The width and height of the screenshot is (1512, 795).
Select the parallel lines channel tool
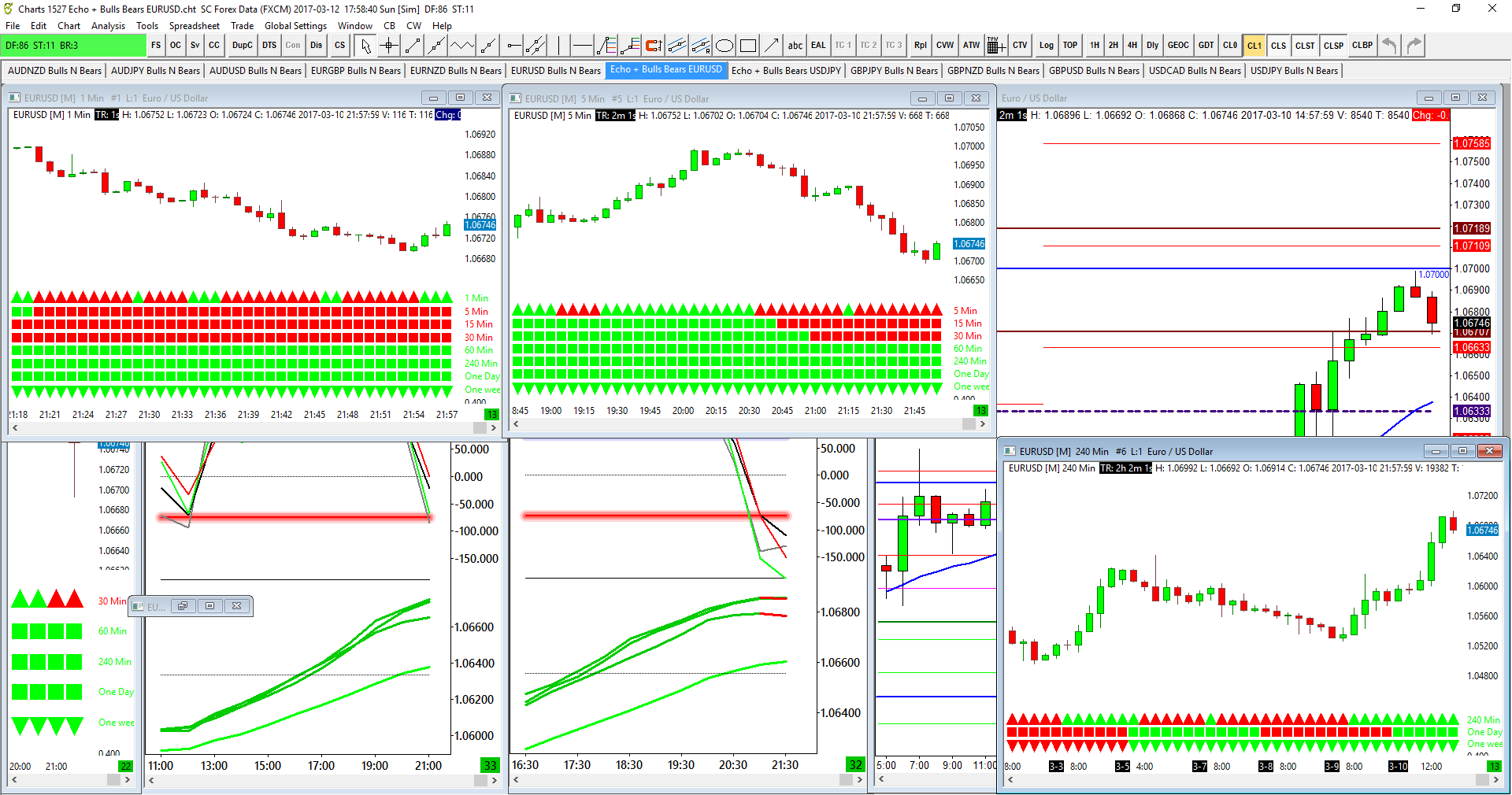tap(677, 46)
